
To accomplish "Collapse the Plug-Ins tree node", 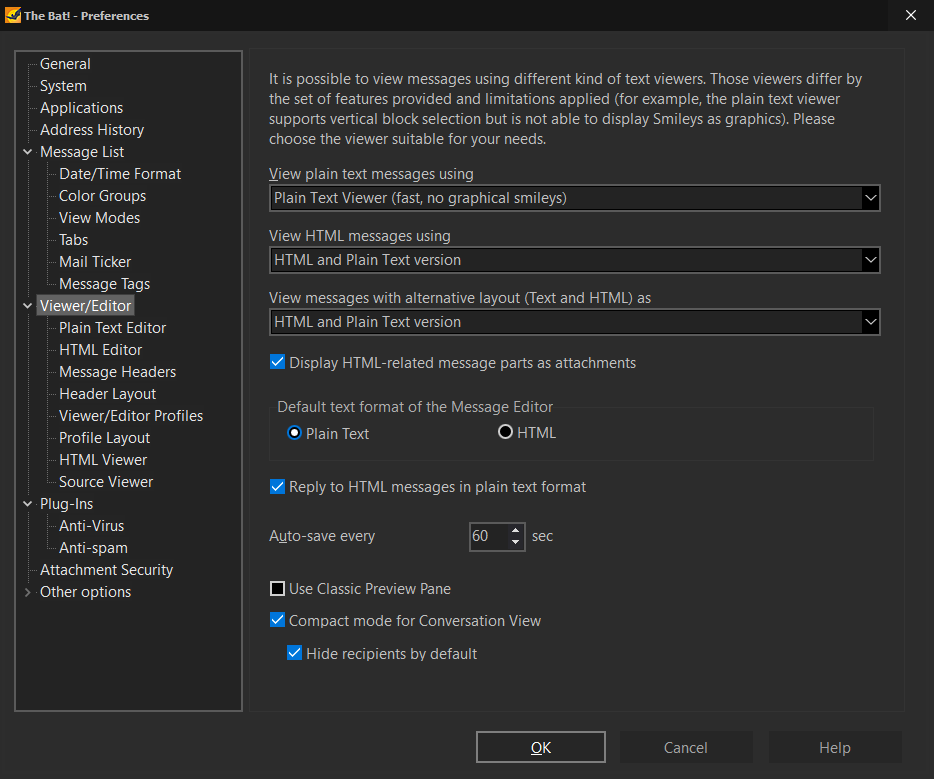I will [x=27, y=504].
